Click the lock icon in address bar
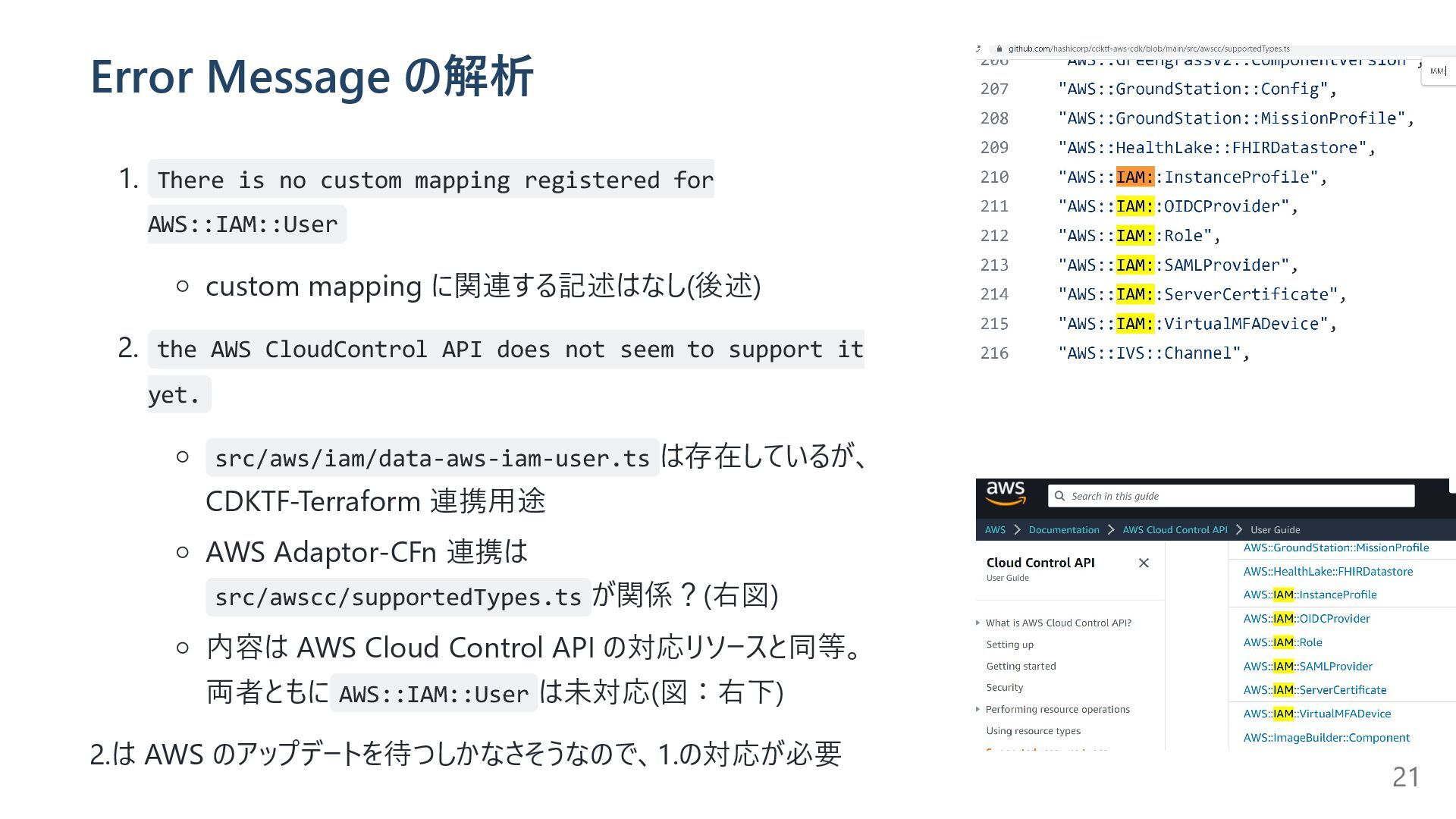 click(999, 49)
